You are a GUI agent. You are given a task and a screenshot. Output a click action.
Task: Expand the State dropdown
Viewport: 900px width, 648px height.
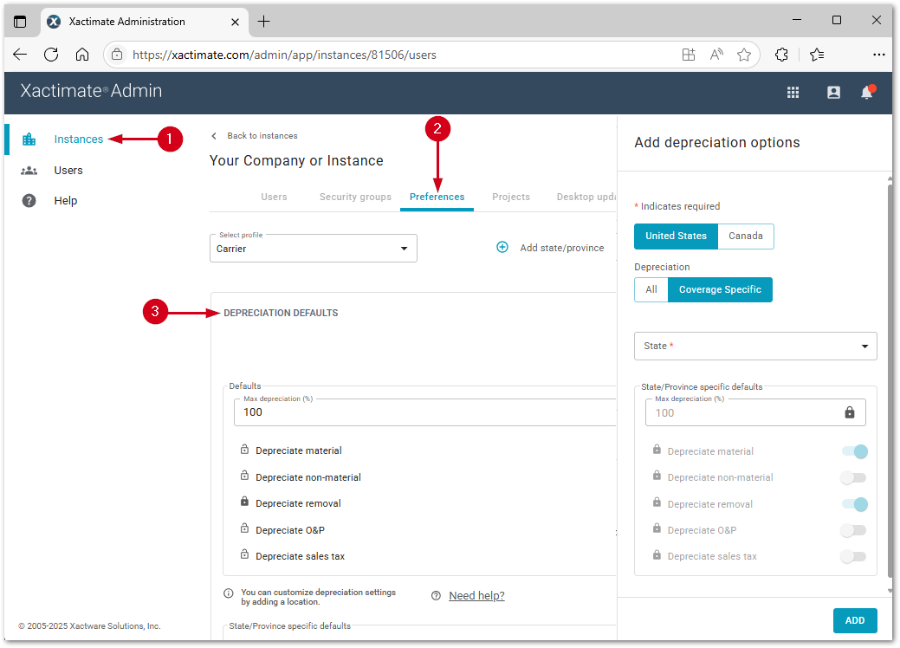coord(755,346)
